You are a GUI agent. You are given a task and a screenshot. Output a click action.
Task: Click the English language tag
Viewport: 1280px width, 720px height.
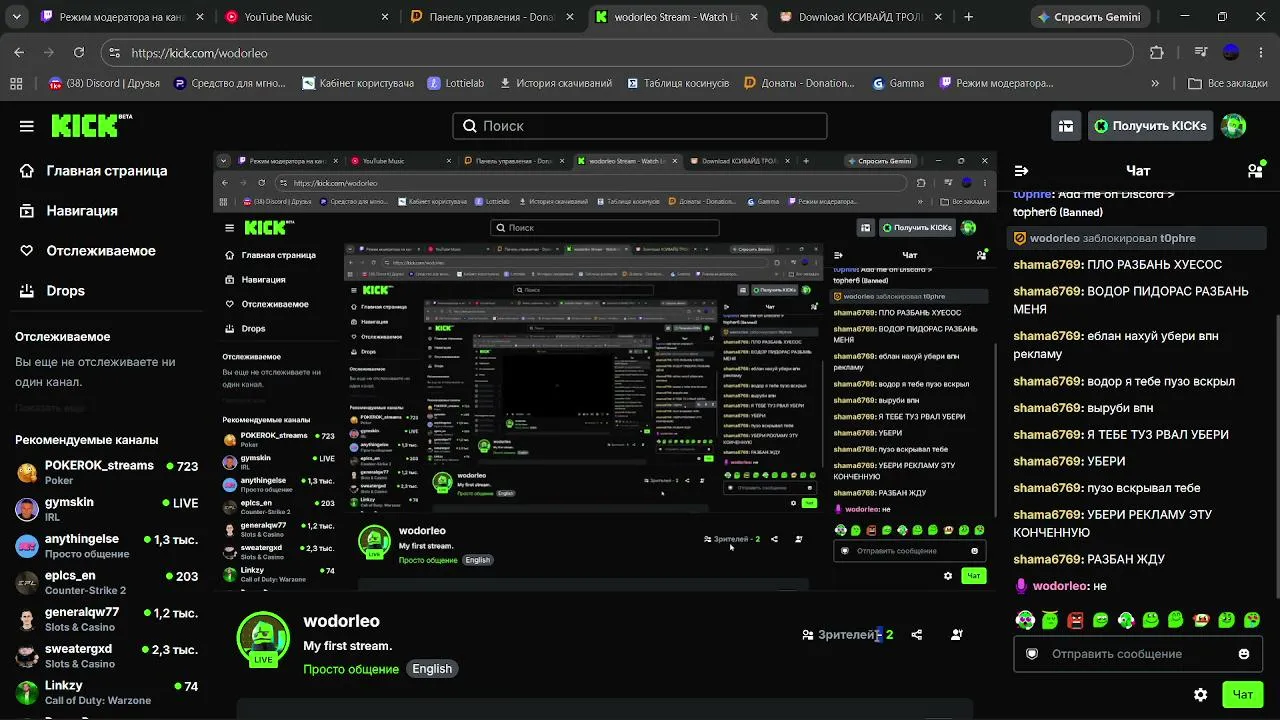coord(432,669)
